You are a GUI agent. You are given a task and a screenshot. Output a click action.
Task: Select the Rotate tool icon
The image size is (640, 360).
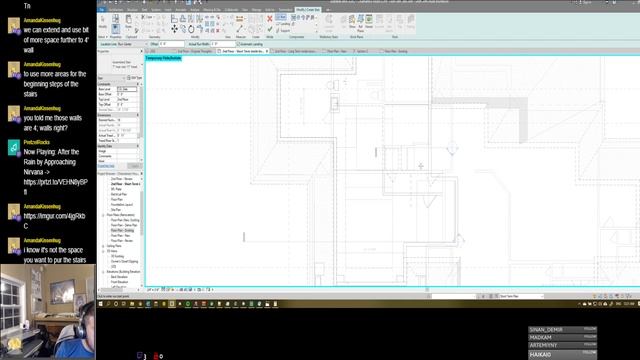[191, 29]
